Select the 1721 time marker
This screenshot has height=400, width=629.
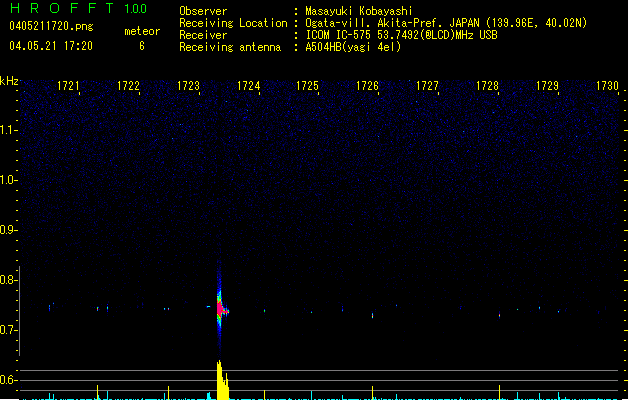[69, 87]
